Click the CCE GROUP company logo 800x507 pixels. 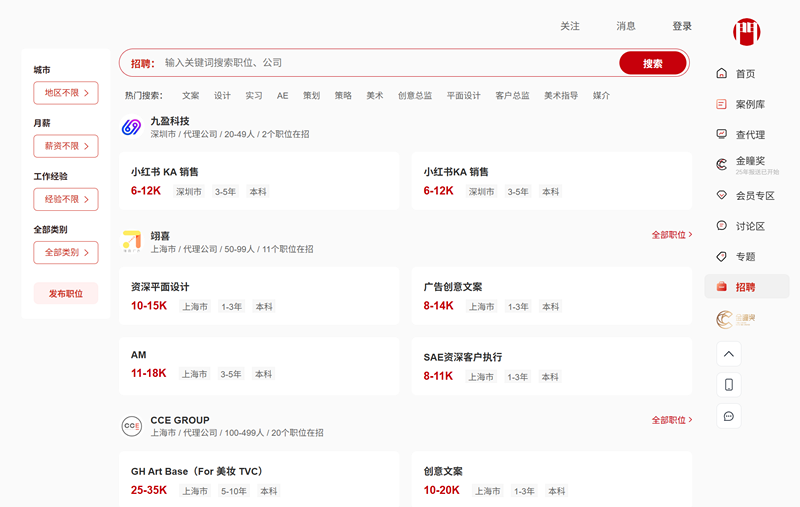coord(132,426)
